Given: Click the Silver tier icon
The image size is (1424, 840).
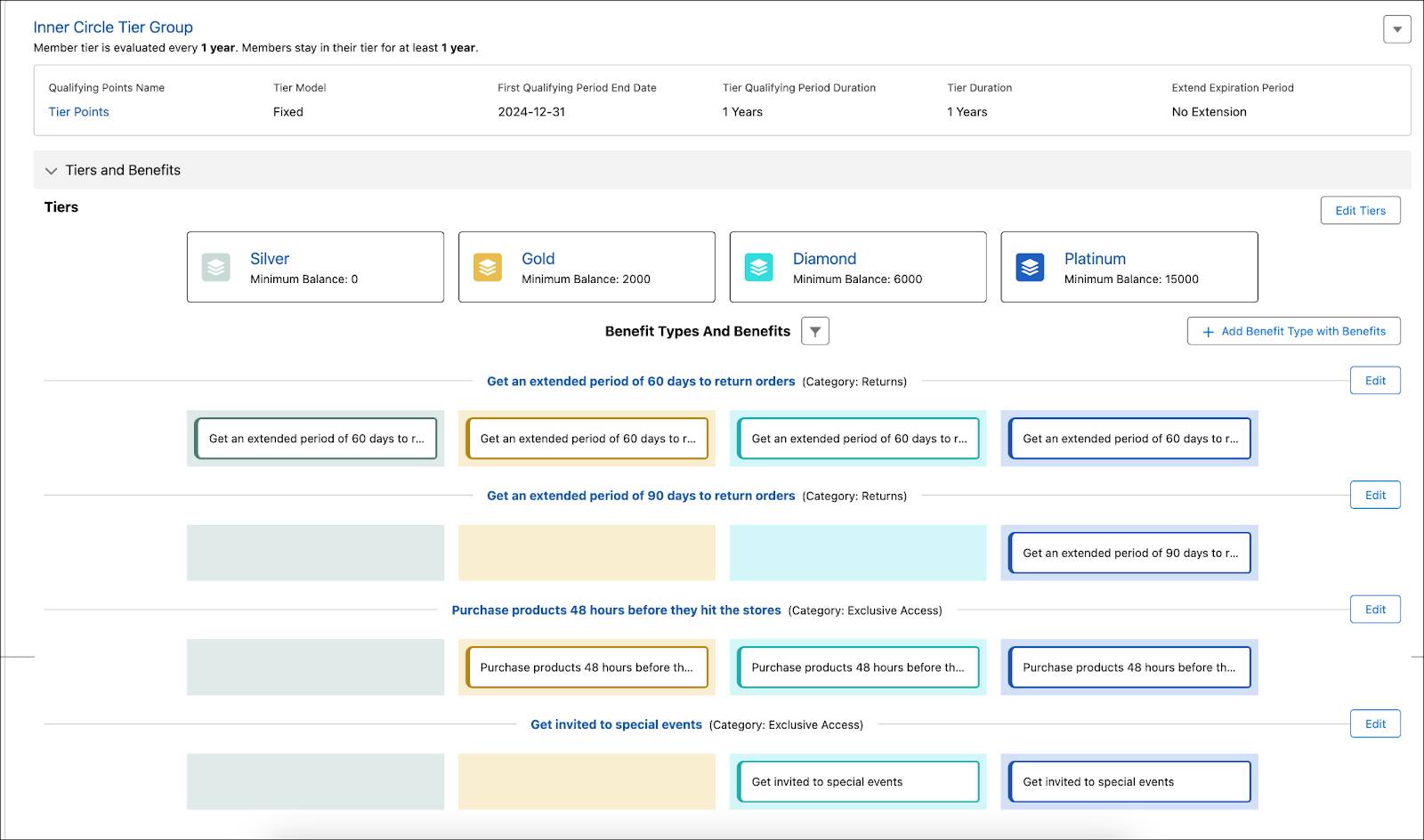Looking at the screenshot, I should pyautogui.click(x=216, y=267).
